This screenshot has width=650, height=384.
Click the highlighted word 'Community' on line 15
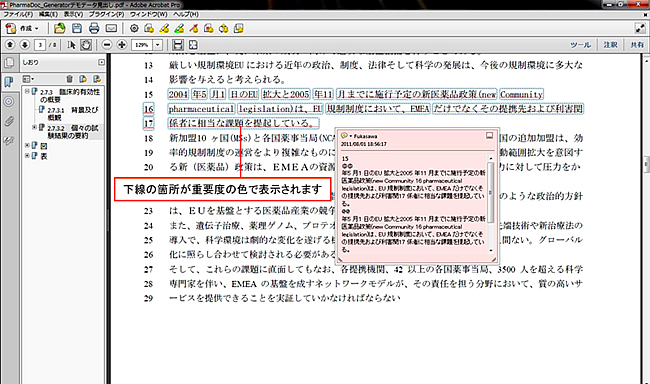pyautogui.click(x=521, y=94)
